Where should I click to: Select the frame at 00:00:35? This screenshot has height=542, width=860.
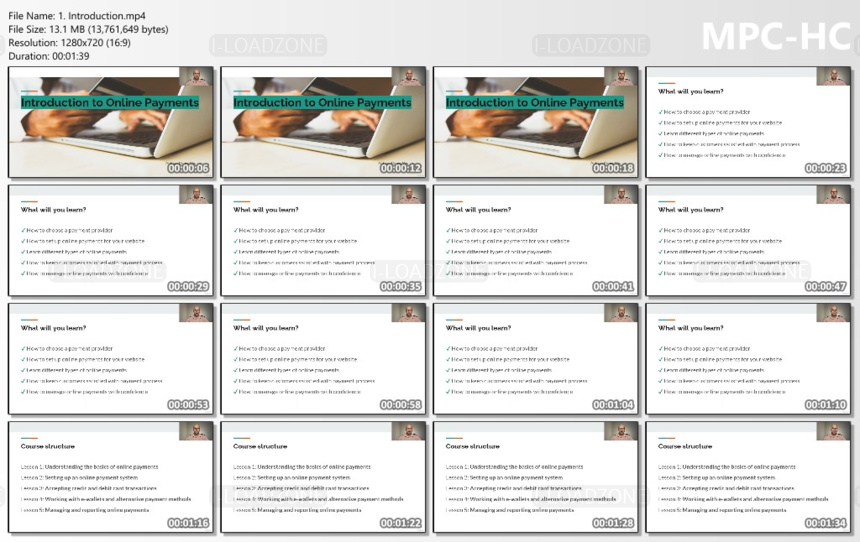tap(323, 240)
